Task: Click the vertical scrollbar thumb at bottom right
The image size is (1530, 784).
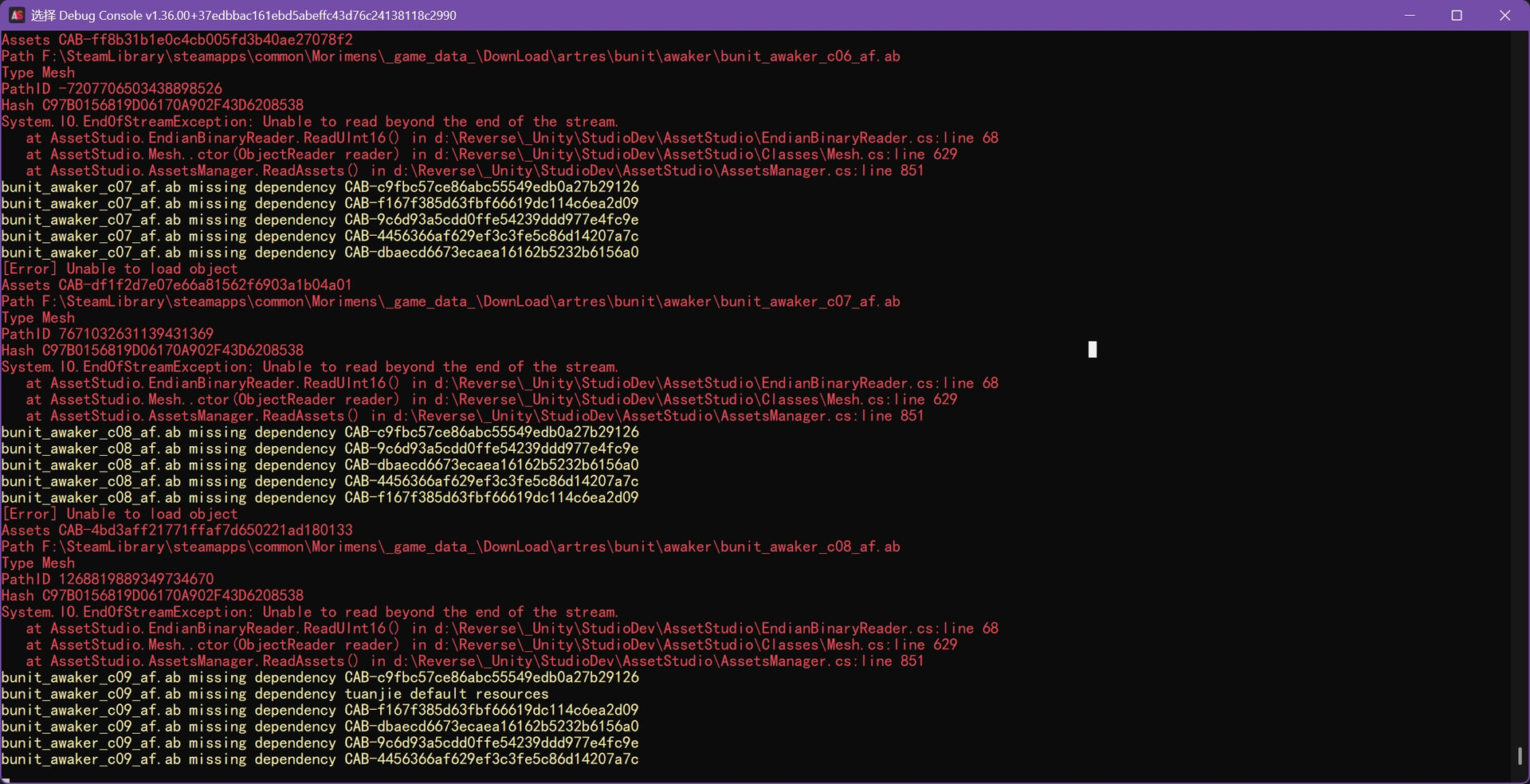Action: pos(1520,755)
